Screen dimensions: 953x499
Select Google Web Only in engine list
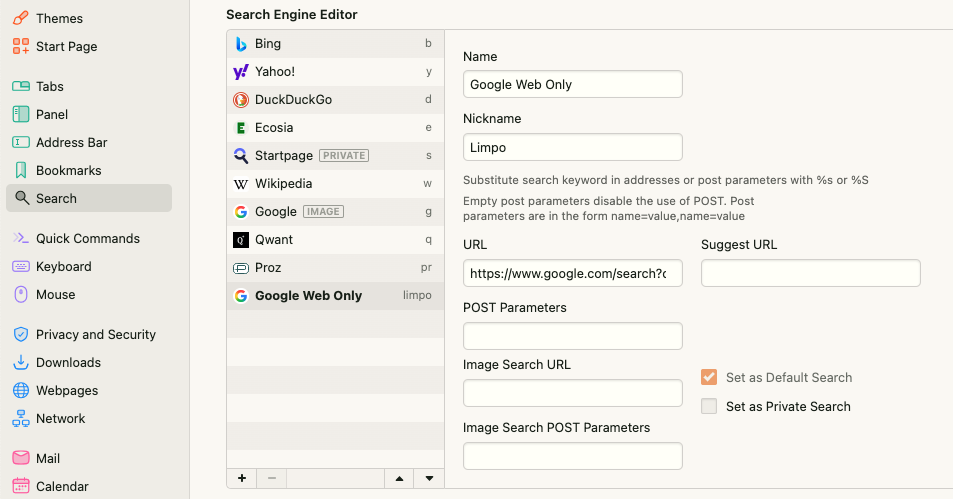[308, 296]
